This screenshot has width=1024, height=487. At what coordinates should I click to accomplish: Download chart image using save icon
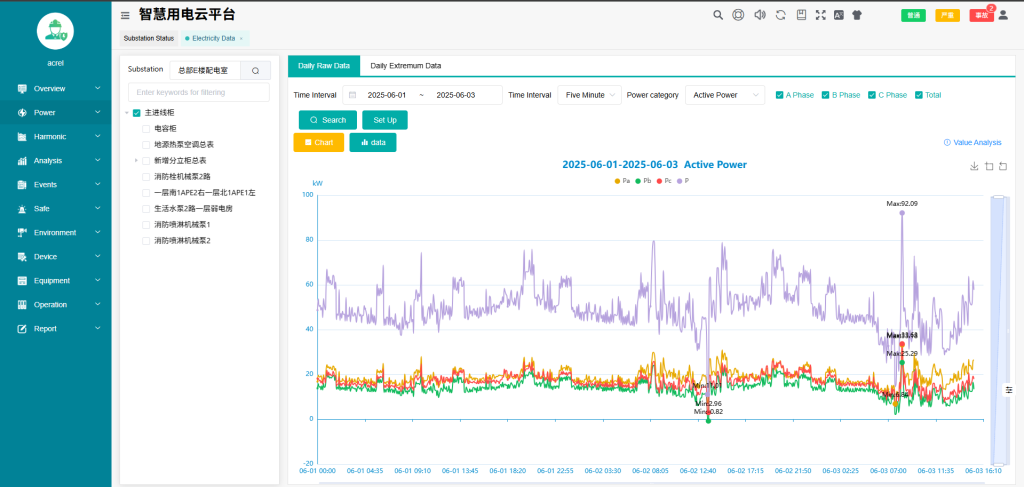pos(974,166)
